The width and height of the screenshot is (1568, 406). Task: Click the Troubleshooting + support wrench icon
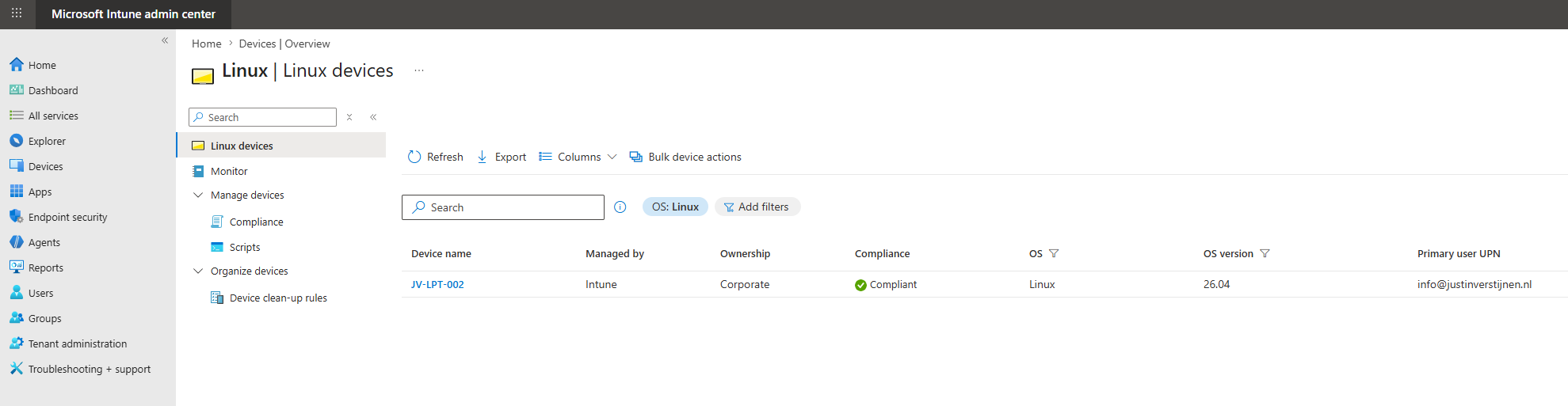tap(17, 369)
